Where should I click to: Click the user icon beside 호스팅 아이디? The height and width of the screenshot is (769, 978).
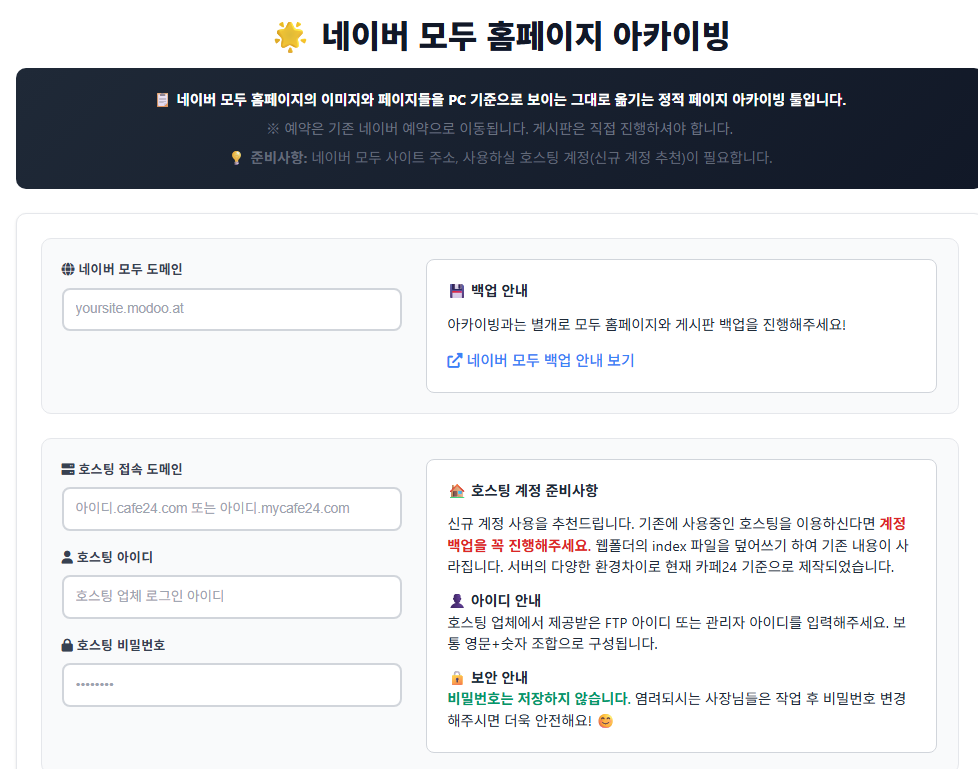pos(67,557)
